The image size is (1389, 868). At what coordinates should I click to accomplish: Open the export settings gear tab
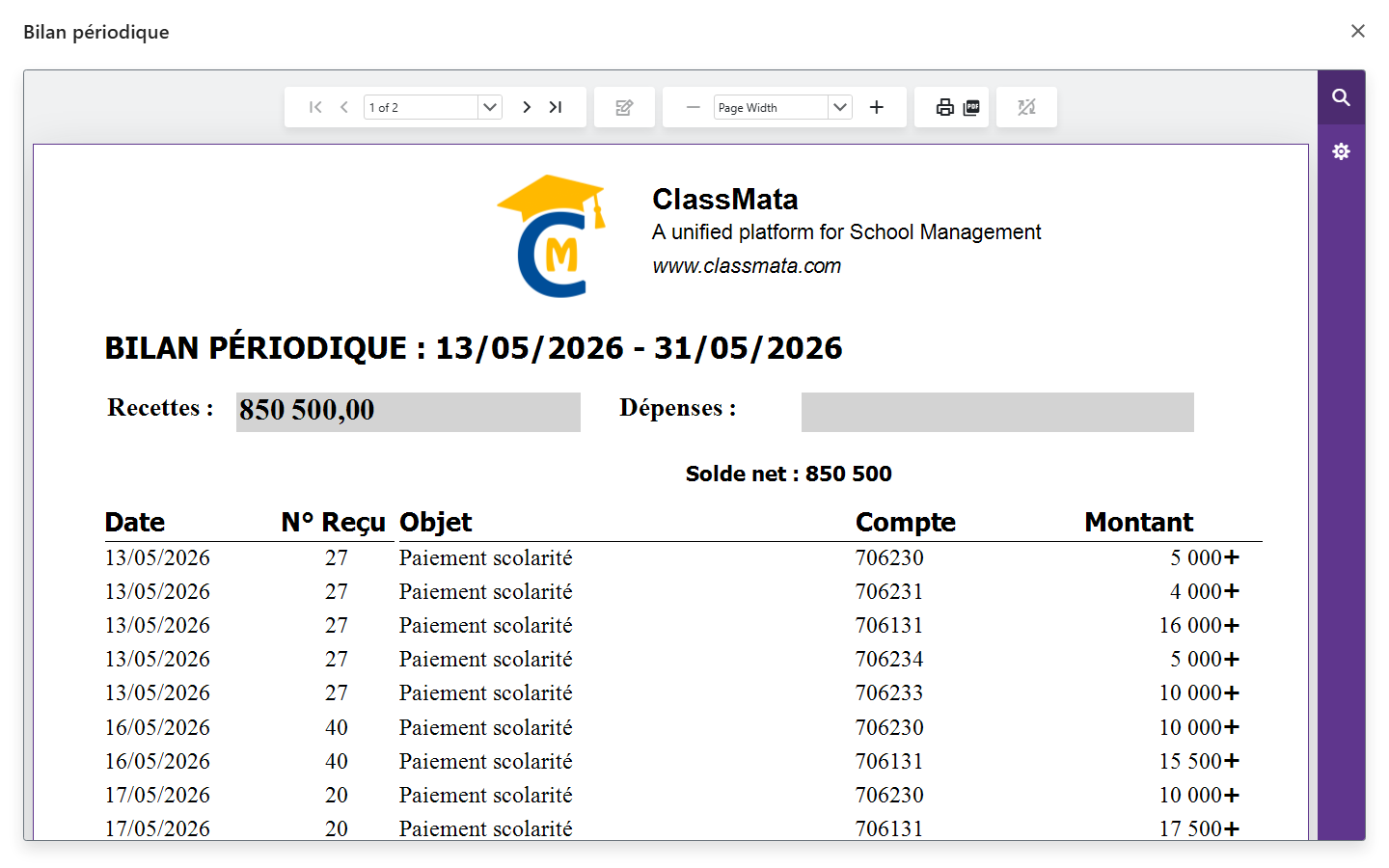tap(1341, 151)
